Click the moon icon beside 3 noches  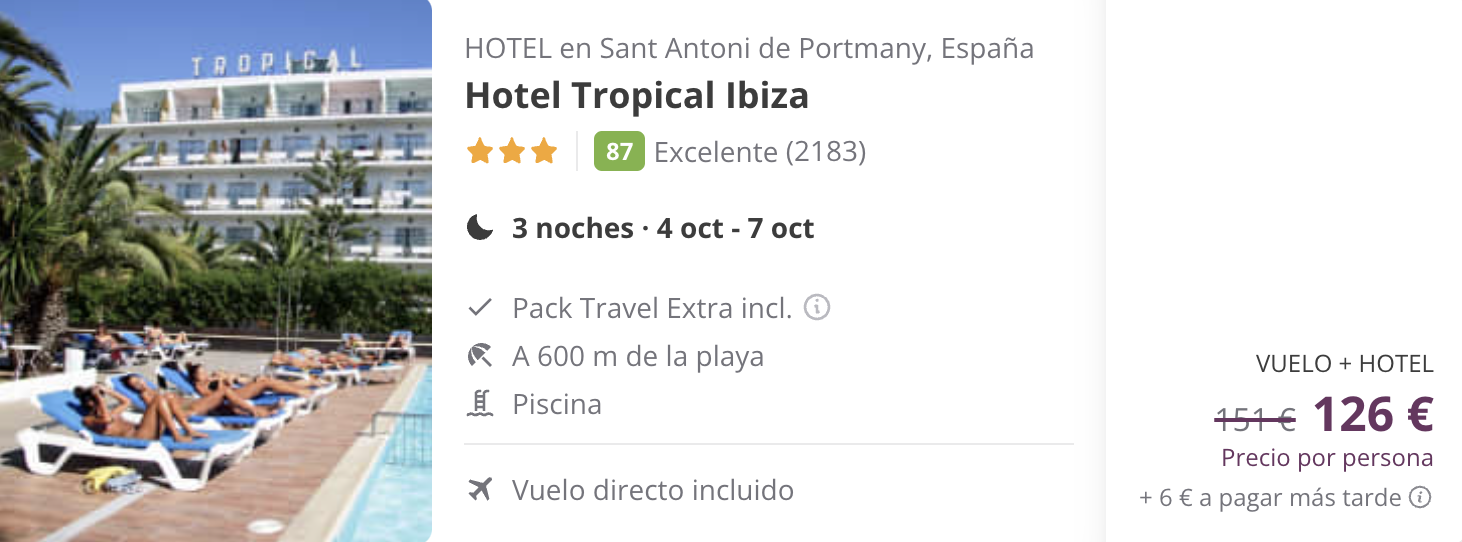tap(480, 229)
